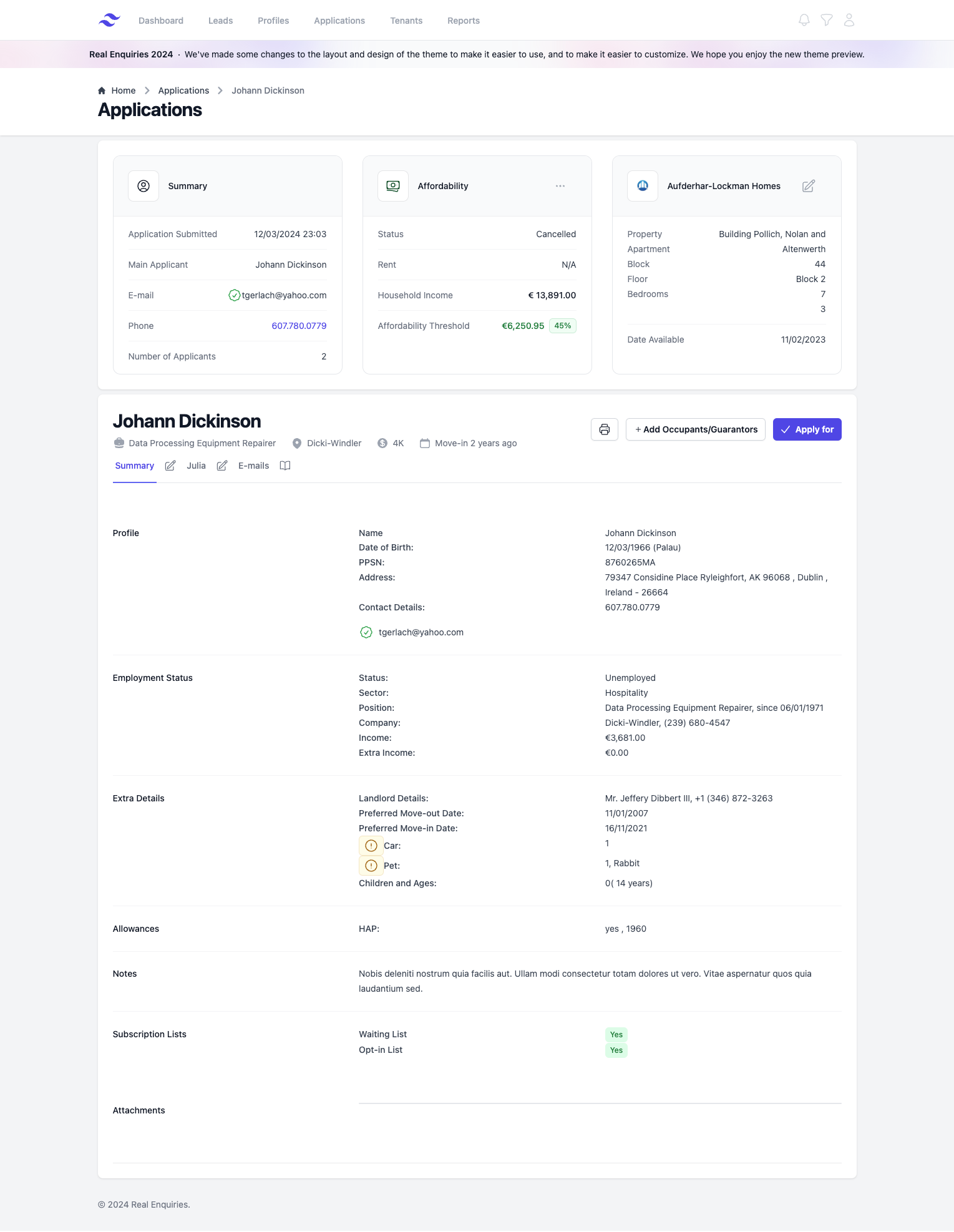
Task: Go to Applications breadcrumb link
Action: 183,90
